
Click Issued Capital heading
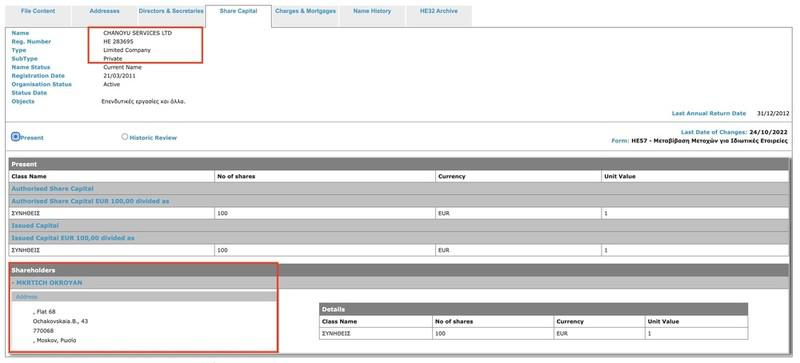point(35,226)
